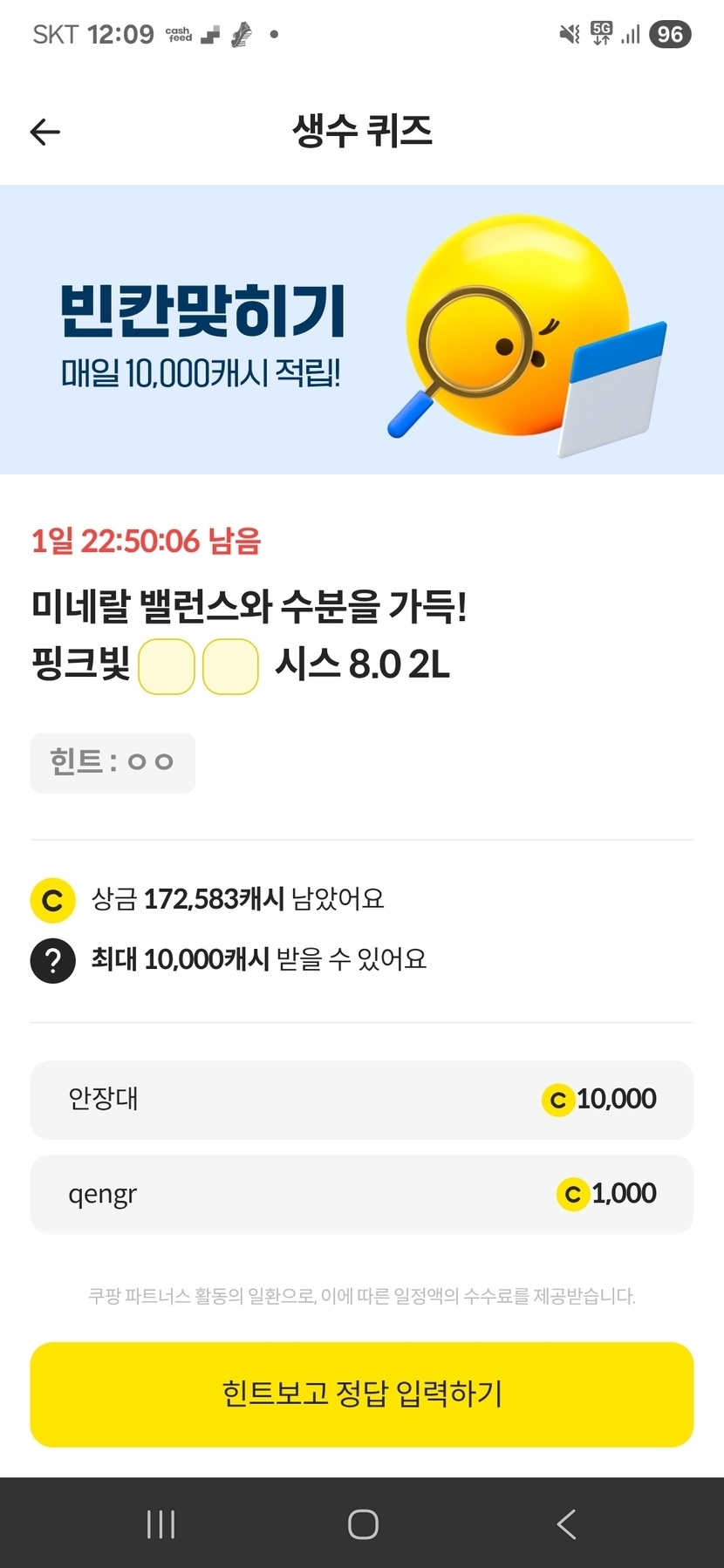Select the 안장대 answer row
The width and height of the screenshot is (724, 1568).
(x=362, y=1100)
